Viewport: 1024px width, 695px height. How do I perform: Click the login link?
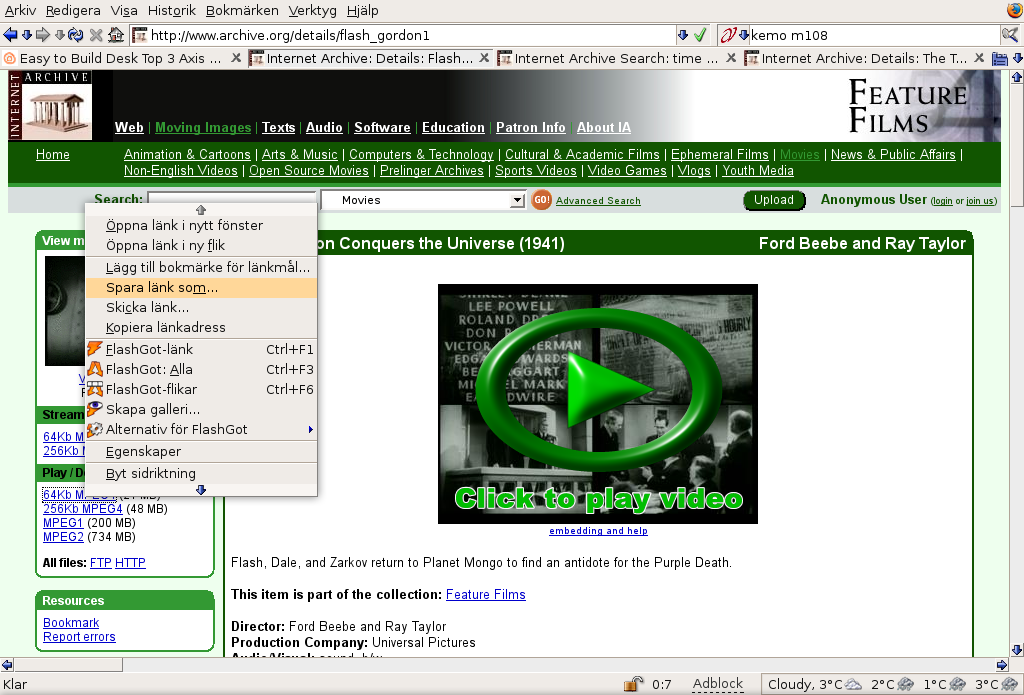pyautogui.click(x=942, y=201)
